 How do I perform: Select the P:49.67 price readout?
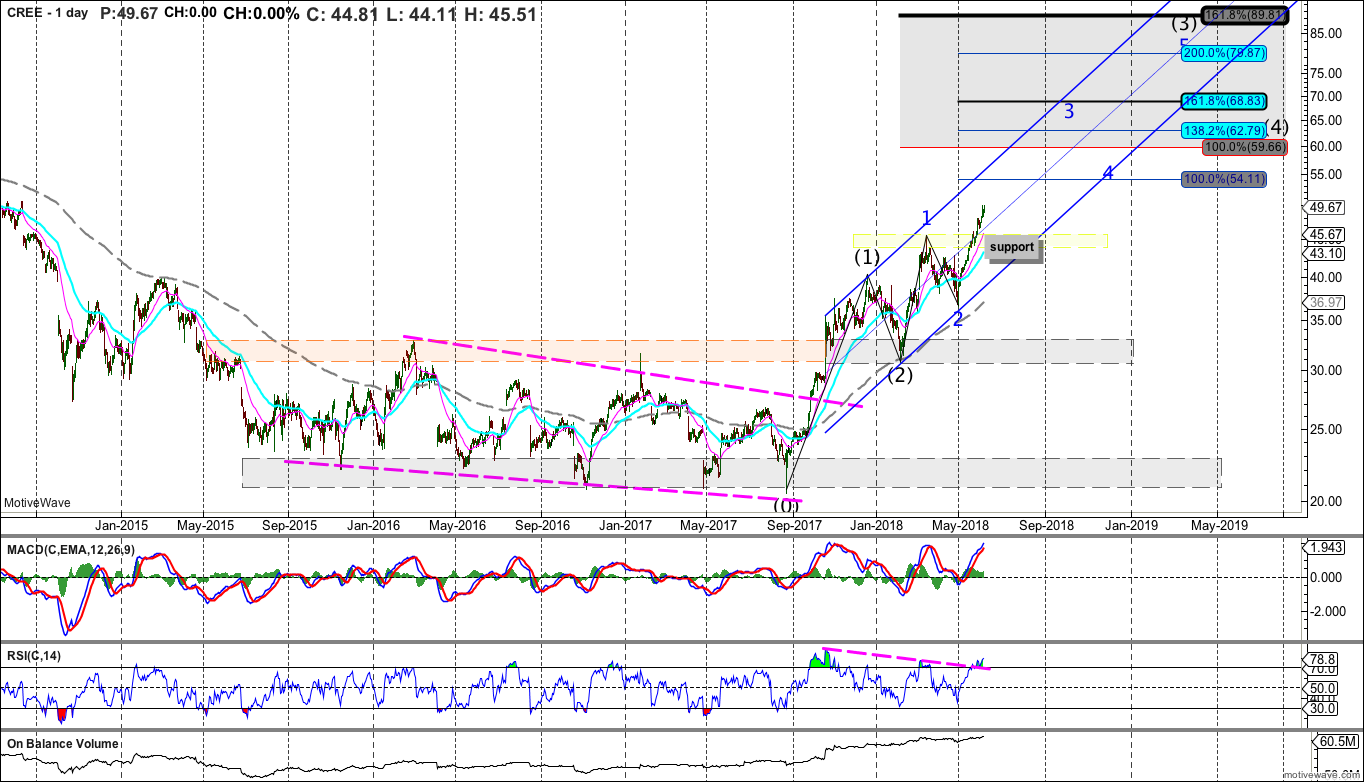[130, 13]
